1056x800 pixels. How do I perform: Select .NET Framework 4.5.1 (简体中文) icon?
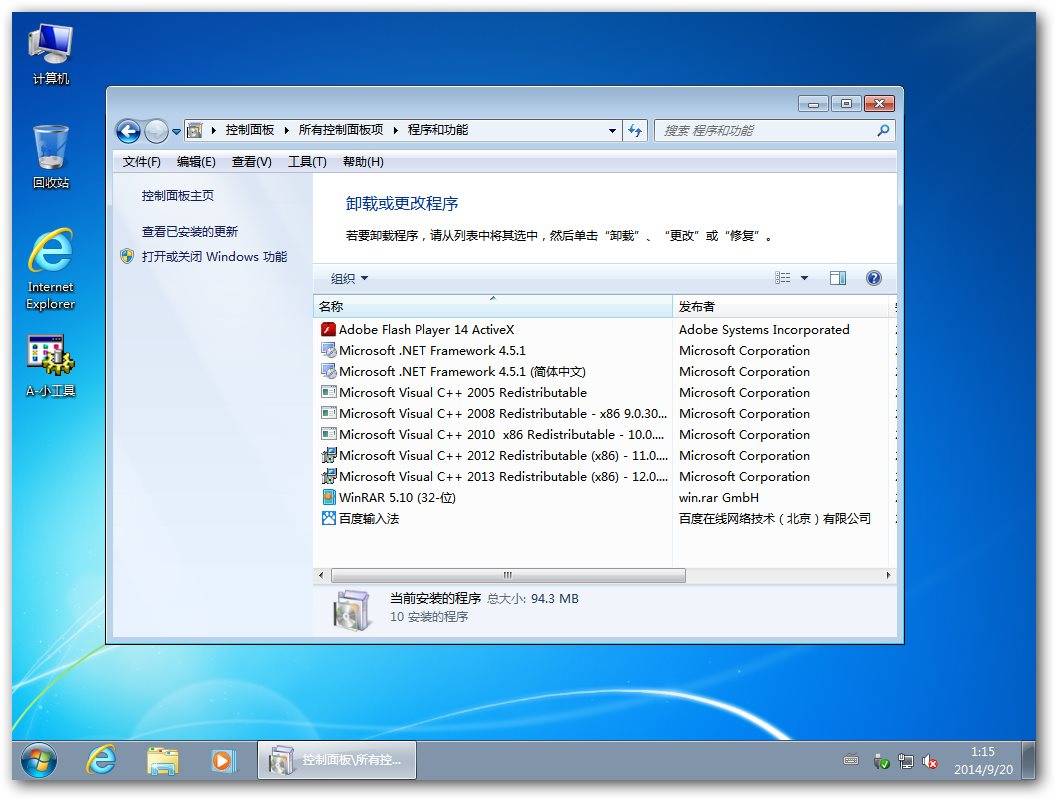pyautogui.click(x=329, y=371)
